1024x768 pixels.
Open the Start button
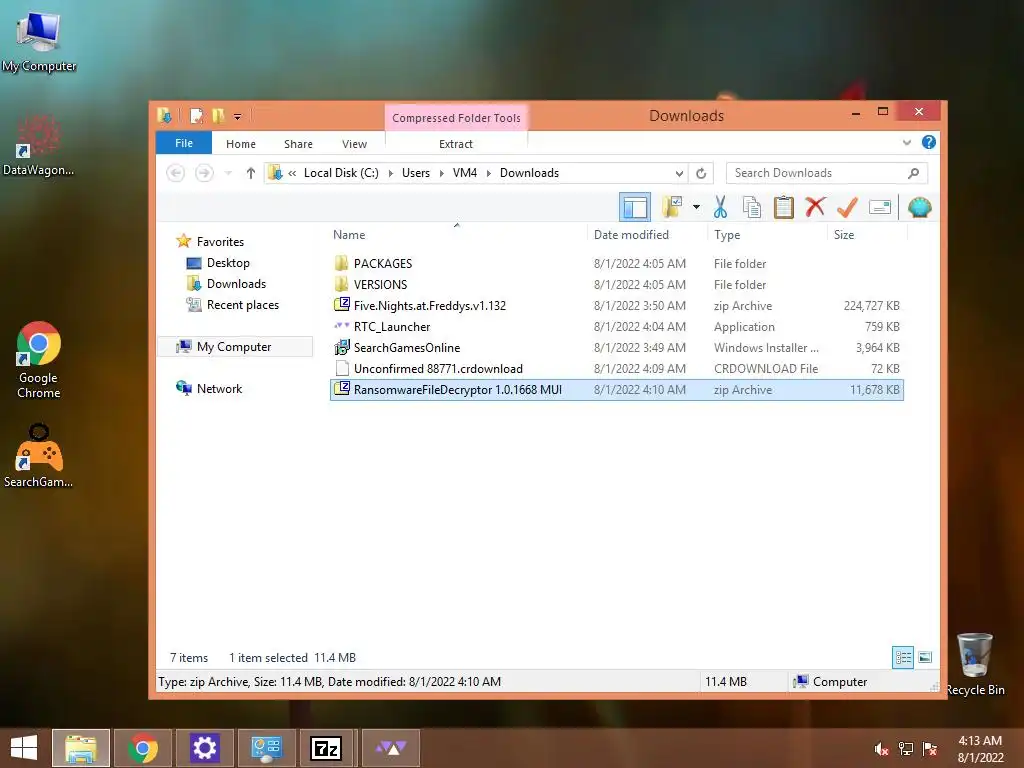(24, 748)
